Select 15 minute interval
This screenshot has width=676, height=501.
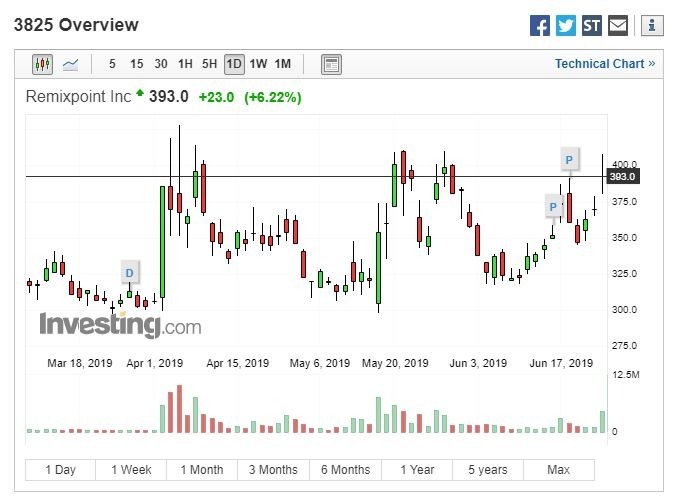coord(137,64)
